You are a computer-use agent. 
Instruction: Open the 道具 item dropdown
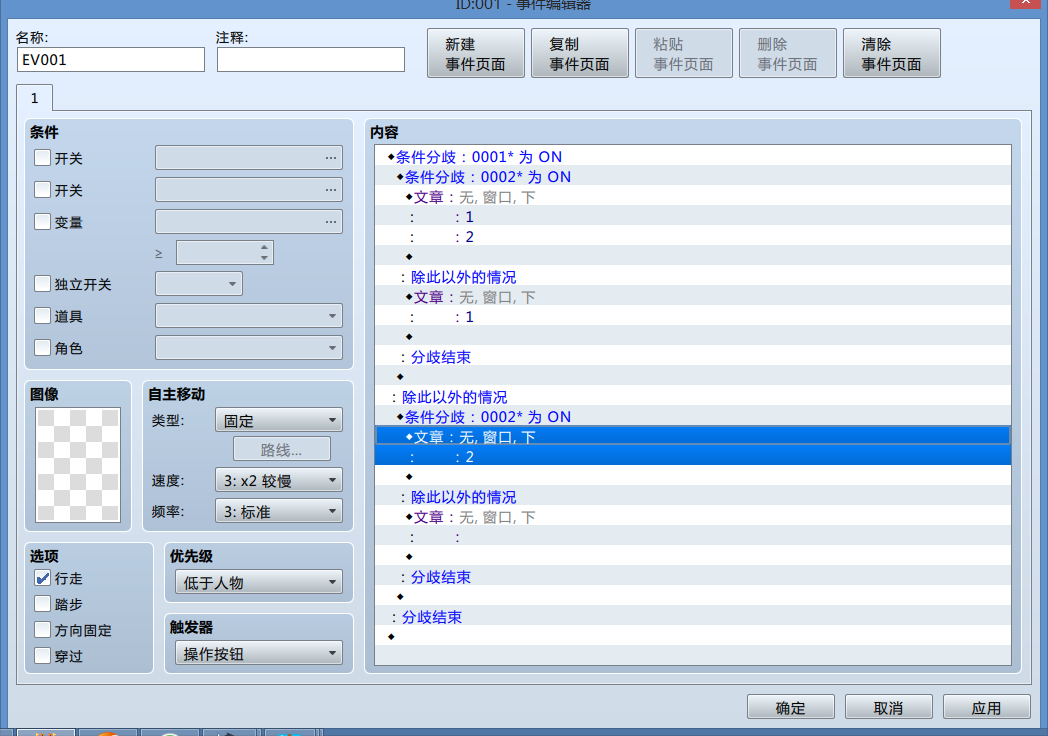click(249, 316)
